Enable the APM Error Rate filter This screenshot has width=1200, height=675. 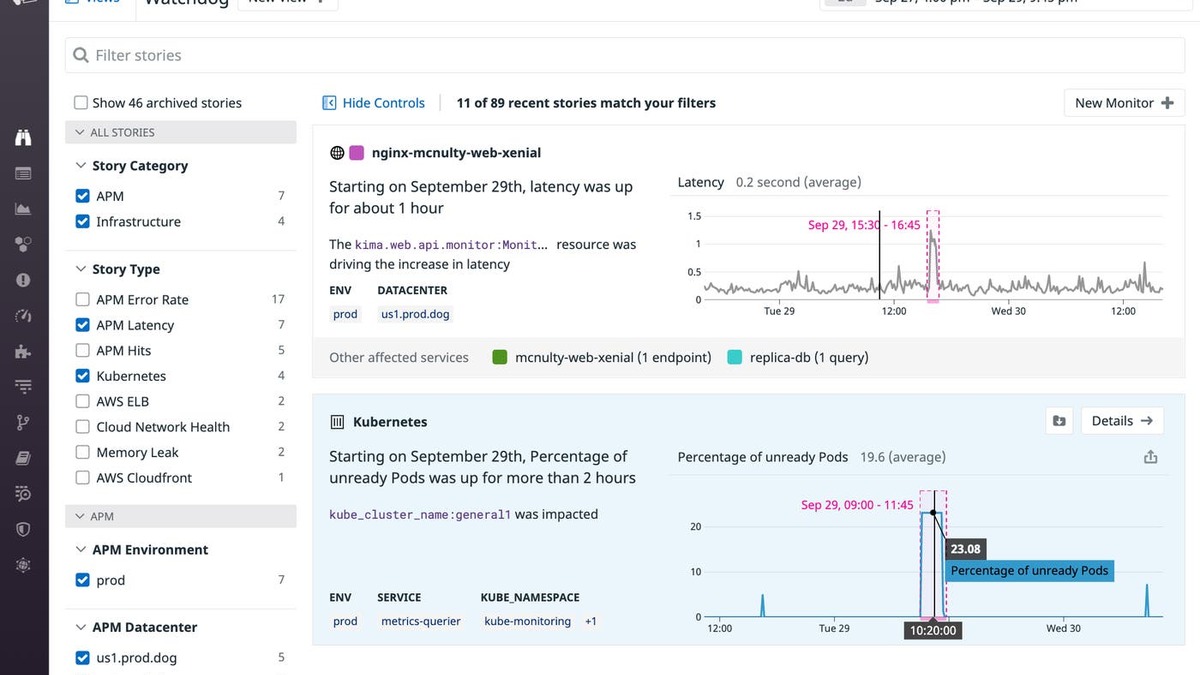pos(82,299)
